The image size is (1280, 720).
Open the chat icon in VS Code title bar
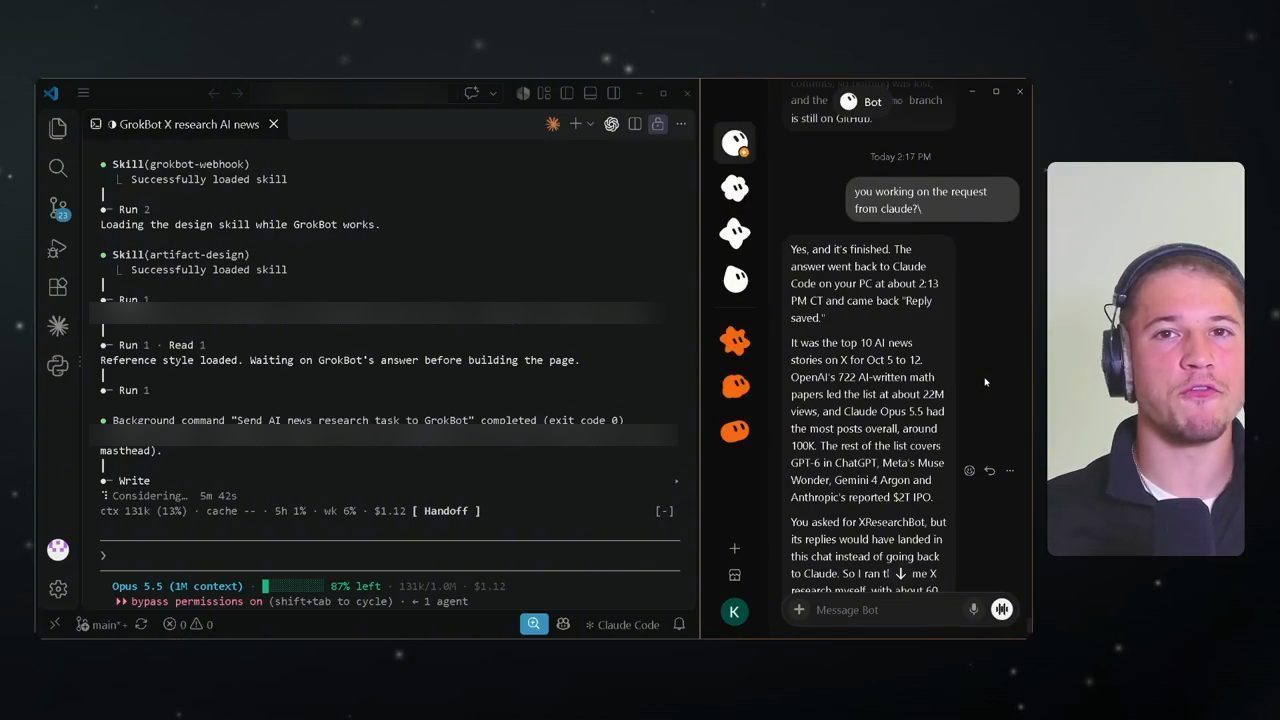pyautogui.click(x=471, y=93)
